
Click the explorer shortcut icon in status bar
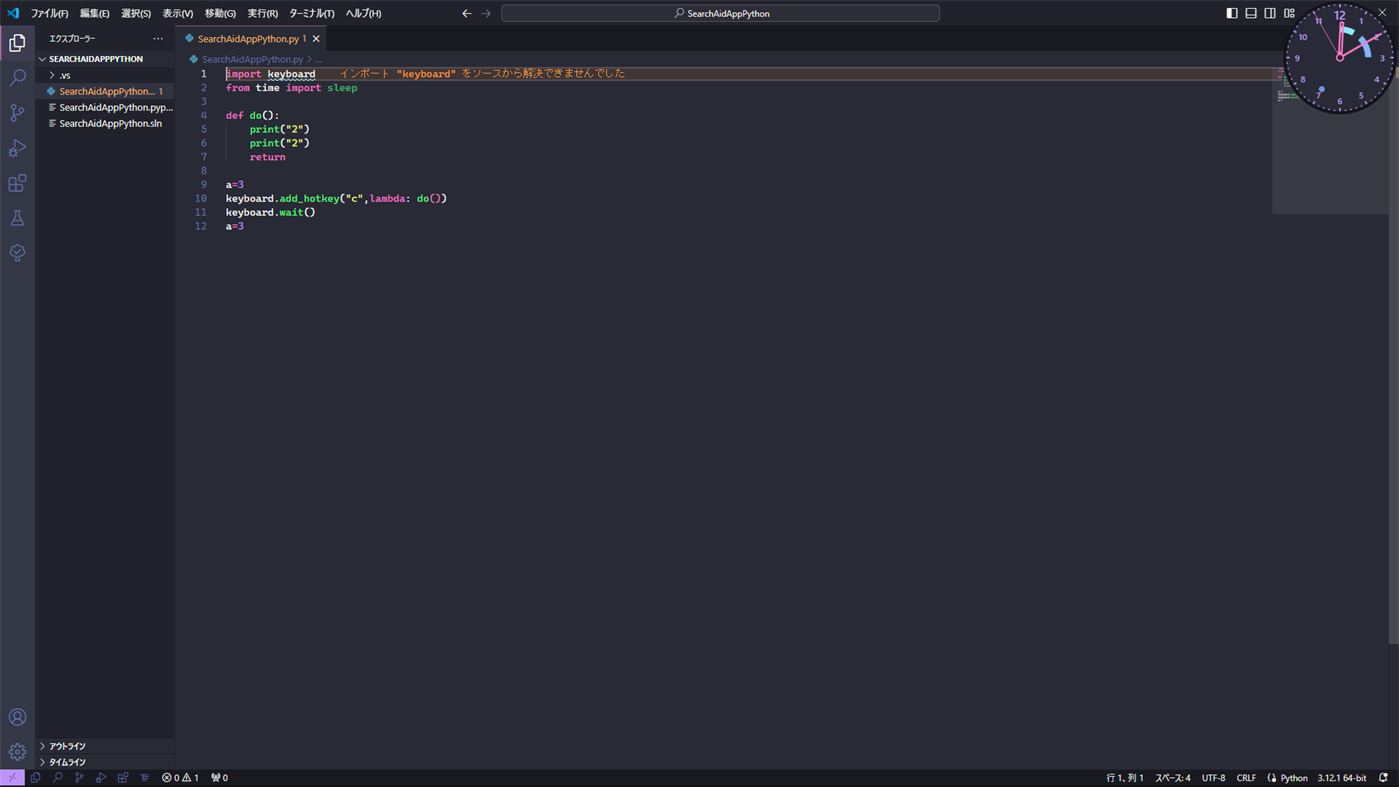click(36, 778)
